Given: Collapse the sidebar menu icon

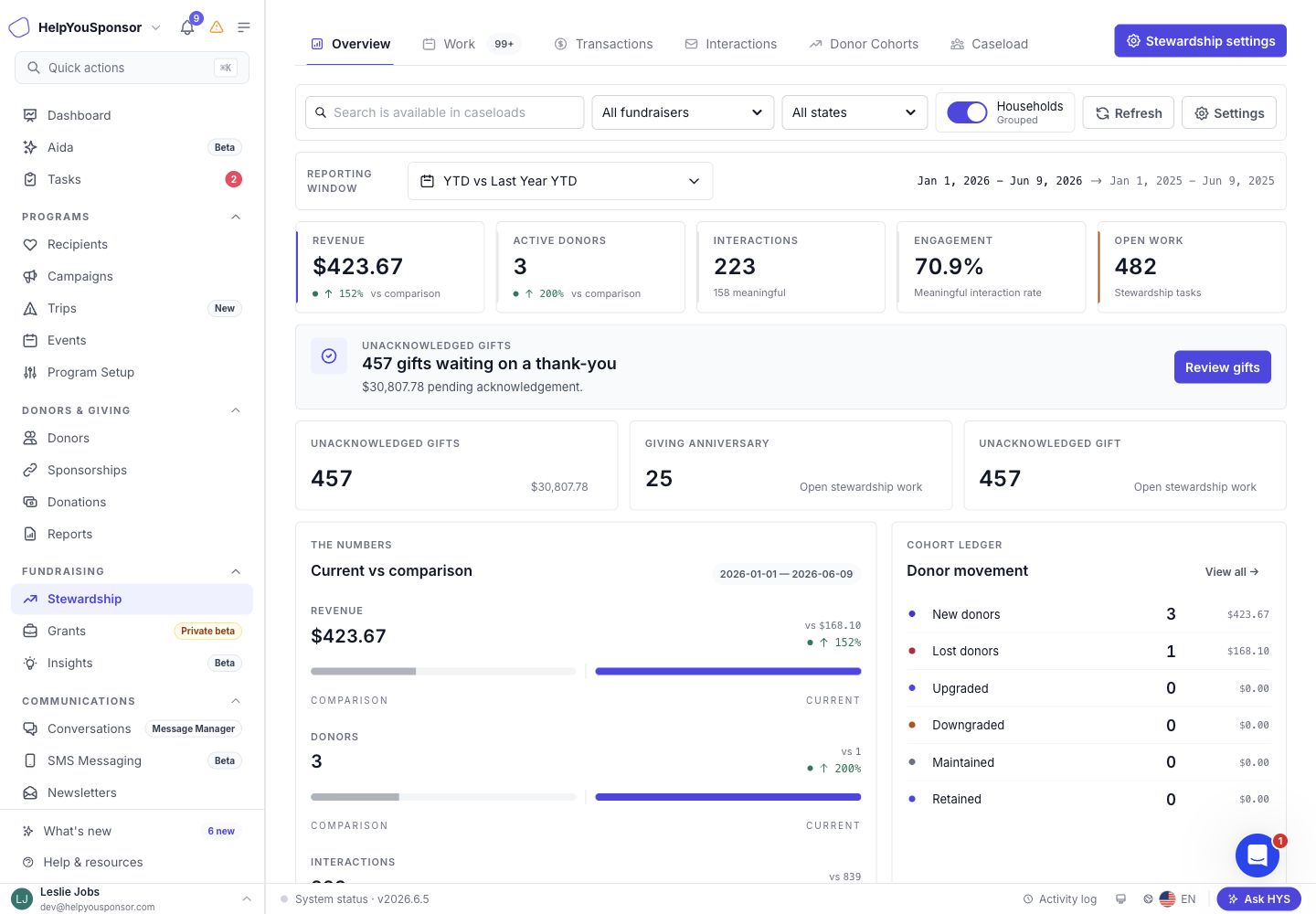Looking at the screenshot, I should coord(244,27).
